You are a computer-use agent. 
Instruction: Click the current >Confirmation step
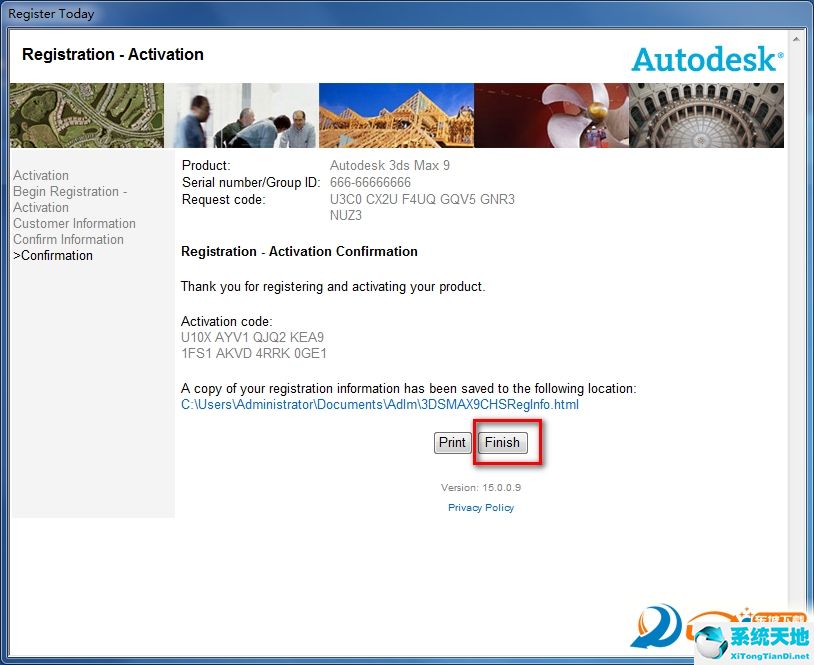point(53,255)
